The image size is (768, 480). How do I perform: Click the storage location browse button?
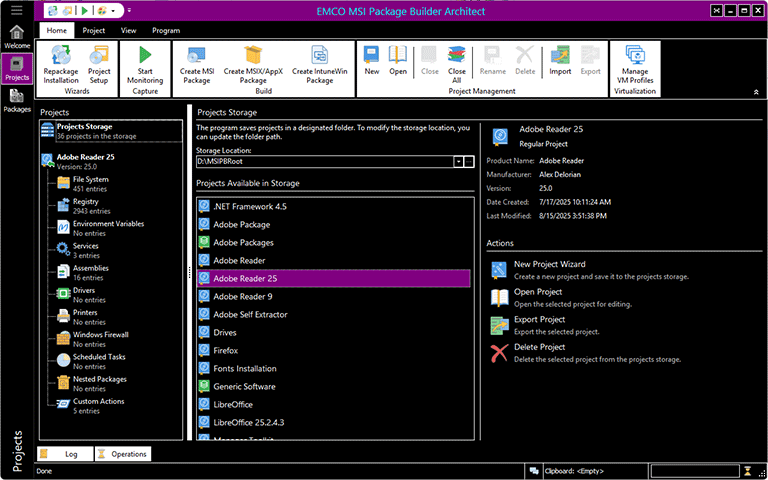pos(470,161)
